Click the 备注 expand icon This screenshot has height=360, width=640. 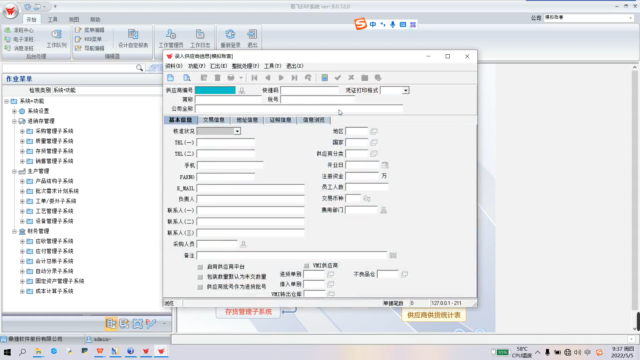[x=393, y=255]
